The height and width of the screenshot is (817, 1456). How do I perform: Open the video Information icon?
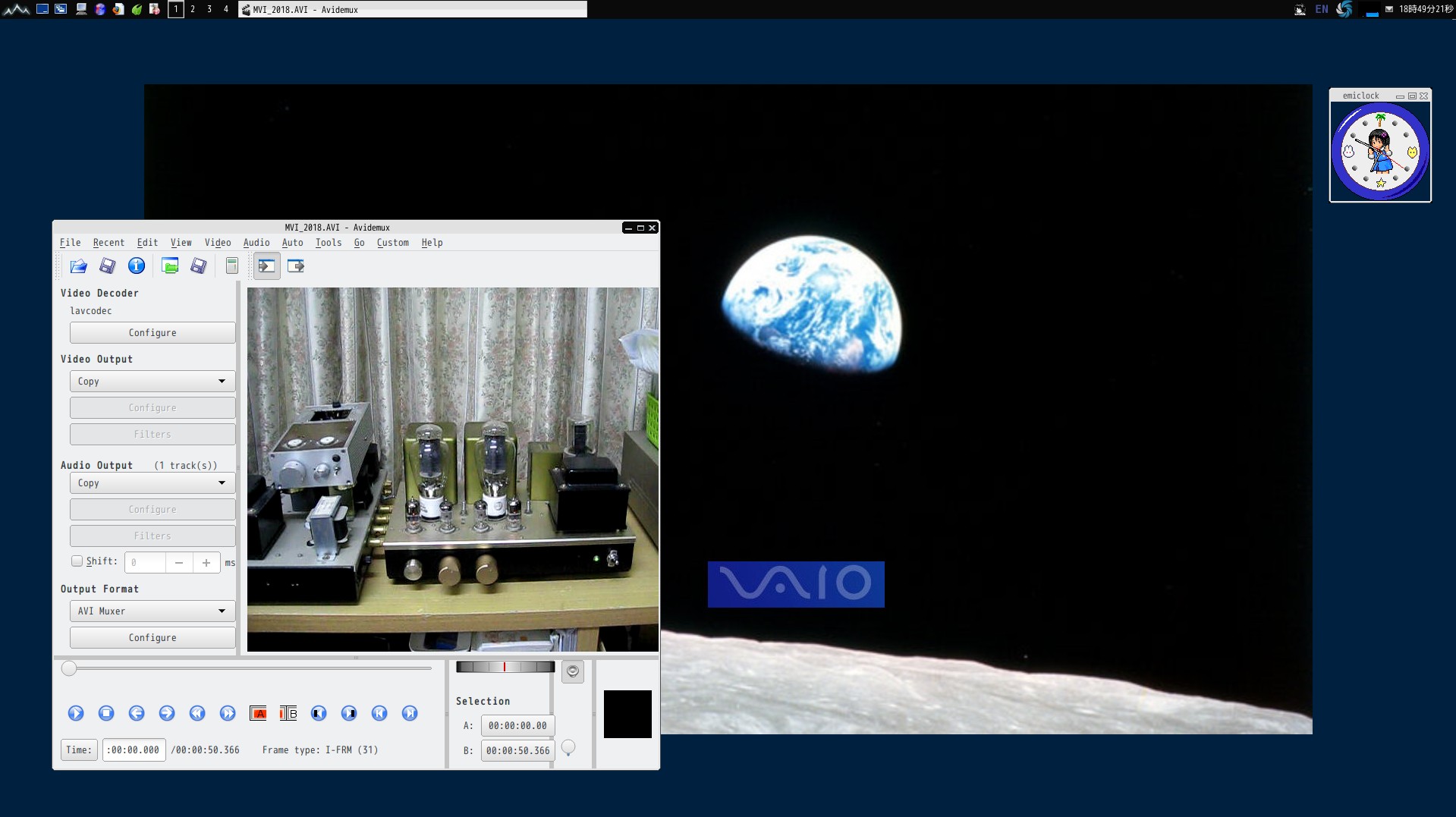(137, 266)
